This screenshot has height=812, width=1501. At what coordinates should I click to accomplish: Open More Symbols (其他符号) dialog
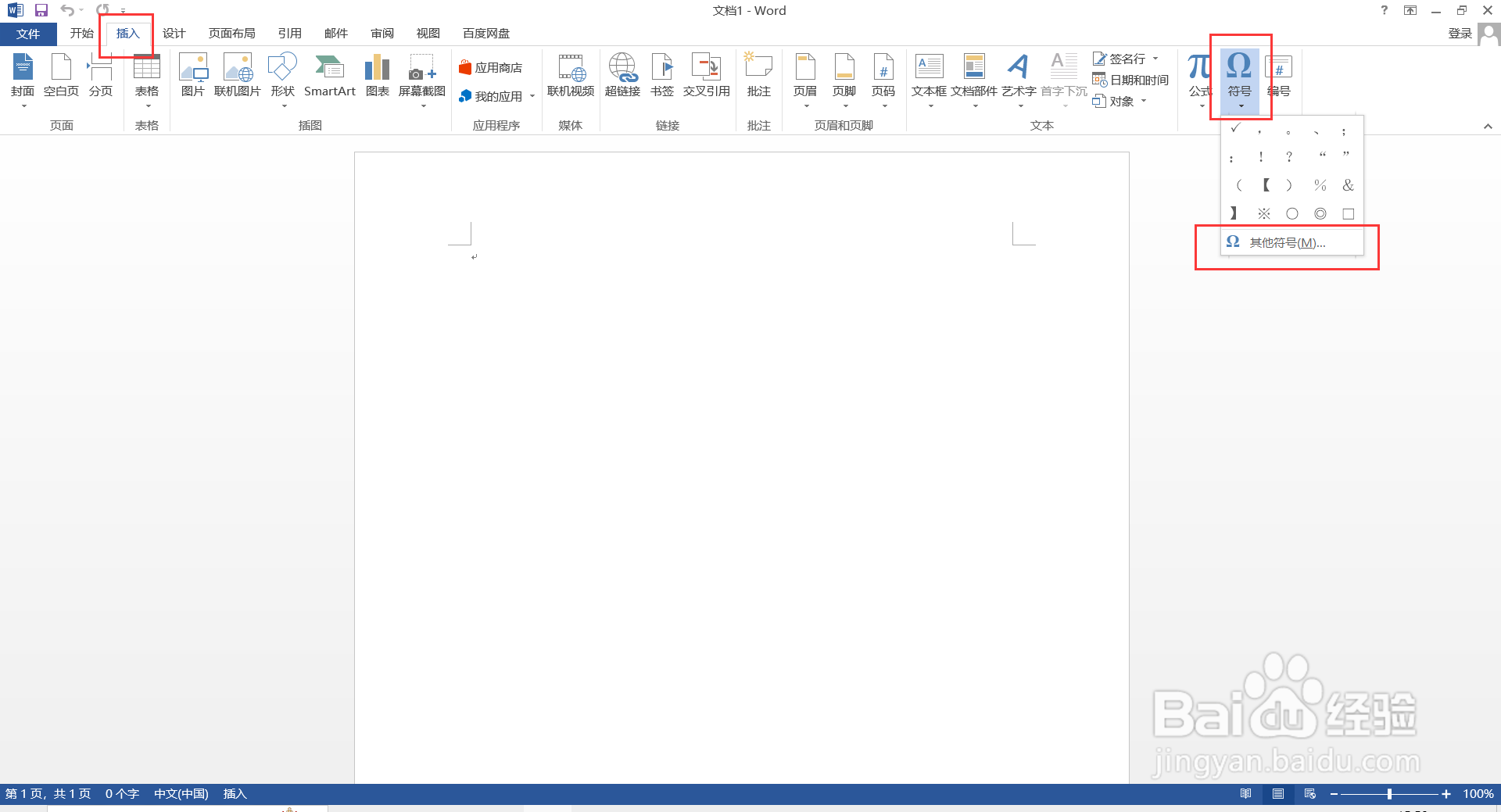point(1292,242)
